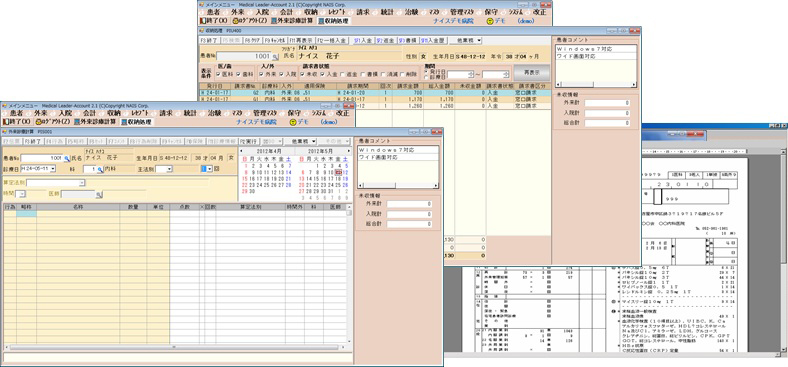Image resolution: width=788 pixels, height=367 pixels.
Task: Select the 発行日 radio button under 期間
Action: click(x=427, y=71)
